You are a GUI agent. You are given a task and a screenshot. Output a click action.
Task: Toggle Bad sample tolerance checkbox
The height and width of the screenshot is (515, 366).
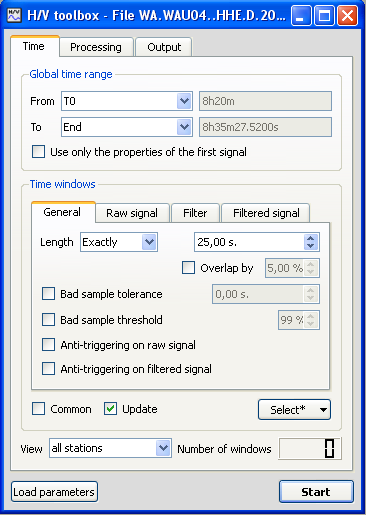(x=48, y=294)
